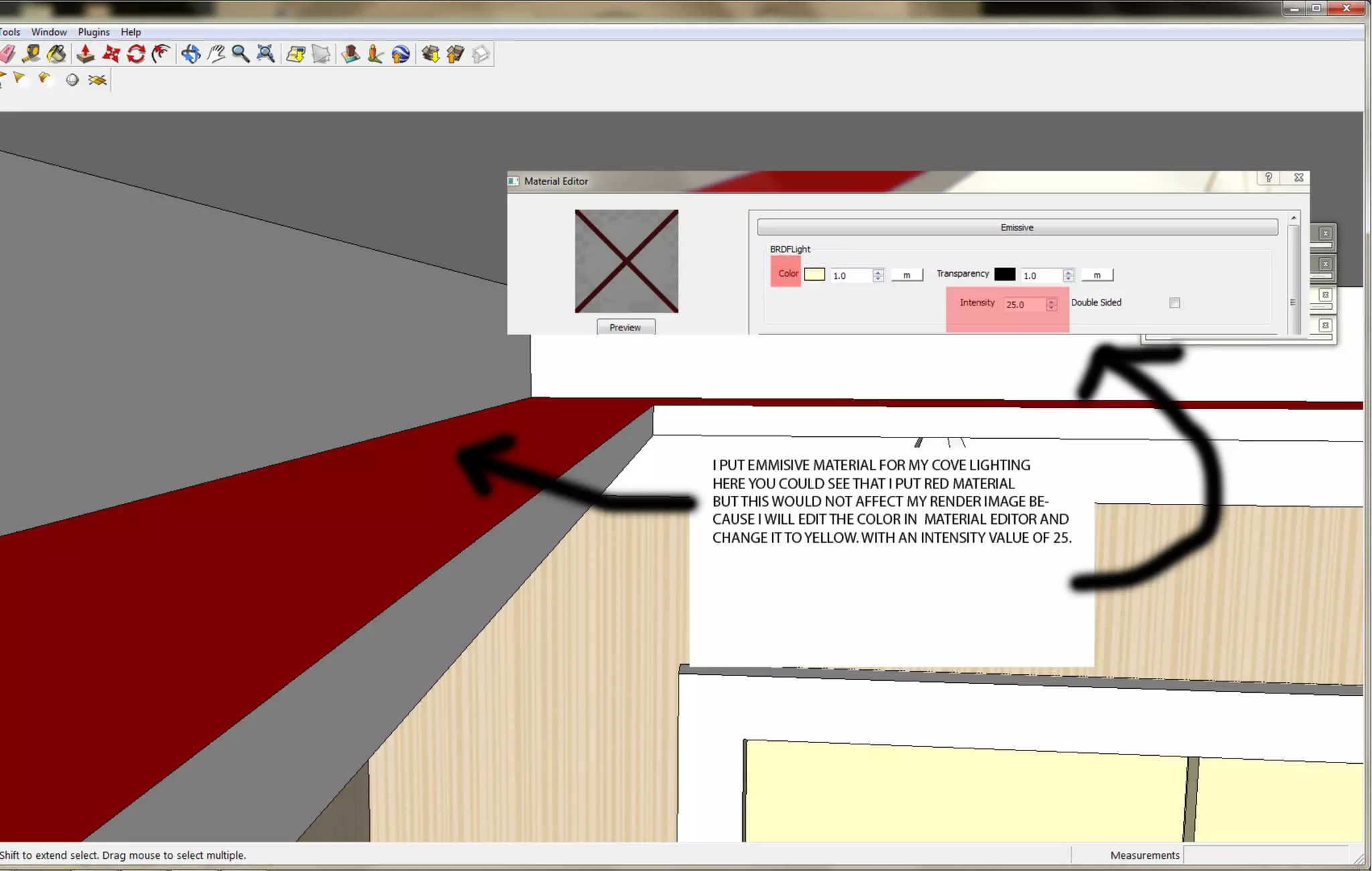Open the yellow emissive Color swatch
This screenshot has height=871, width=1372.
[814, 275]
